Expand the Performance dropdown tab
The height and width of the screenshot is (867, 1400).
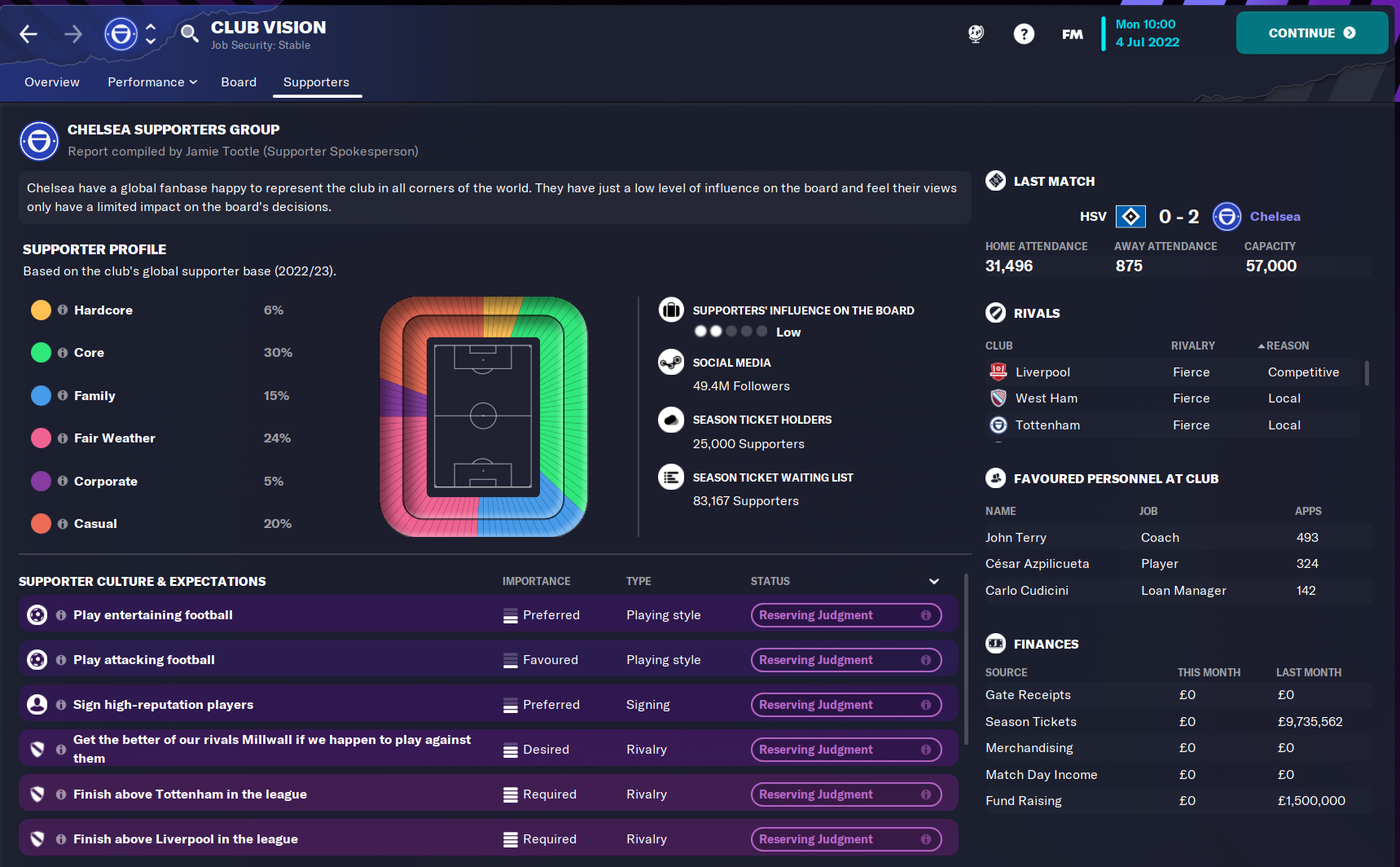pos(152,82)
